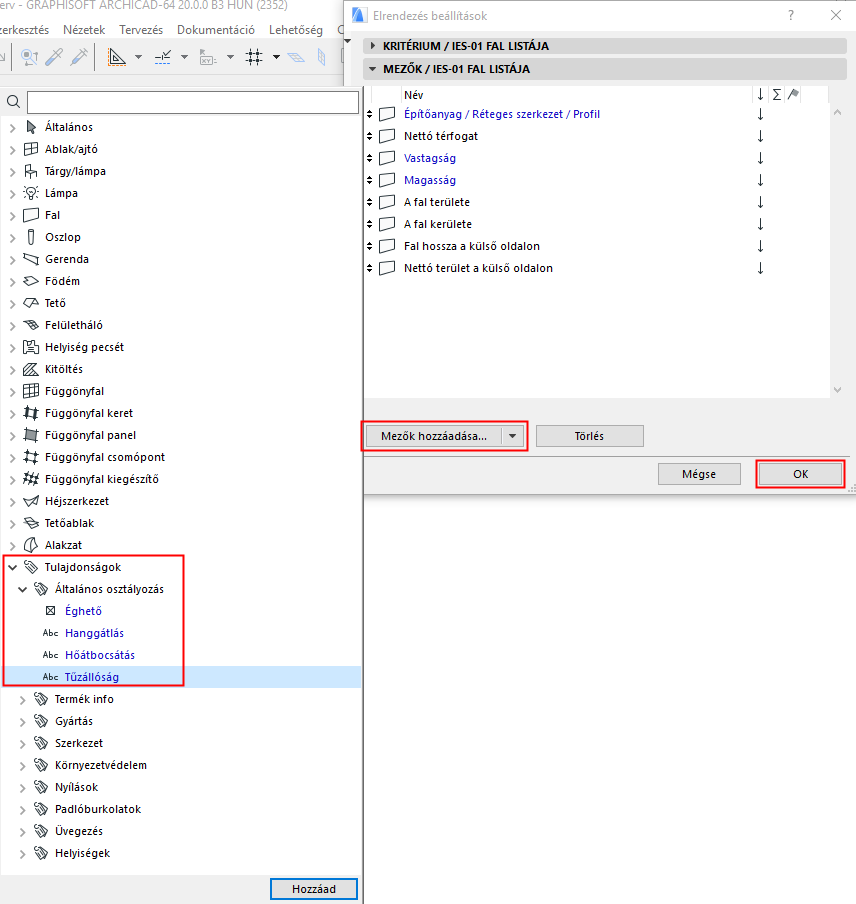Open the Mezők hozzáadása dropdown arrow
856x904 pixels.
tap(512, 436)
